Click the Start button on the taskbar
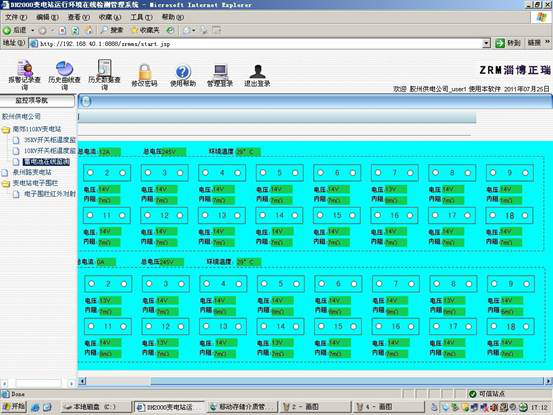Image resolution: width=553 pixels, height=415 pixels. (x=14, y=407)
